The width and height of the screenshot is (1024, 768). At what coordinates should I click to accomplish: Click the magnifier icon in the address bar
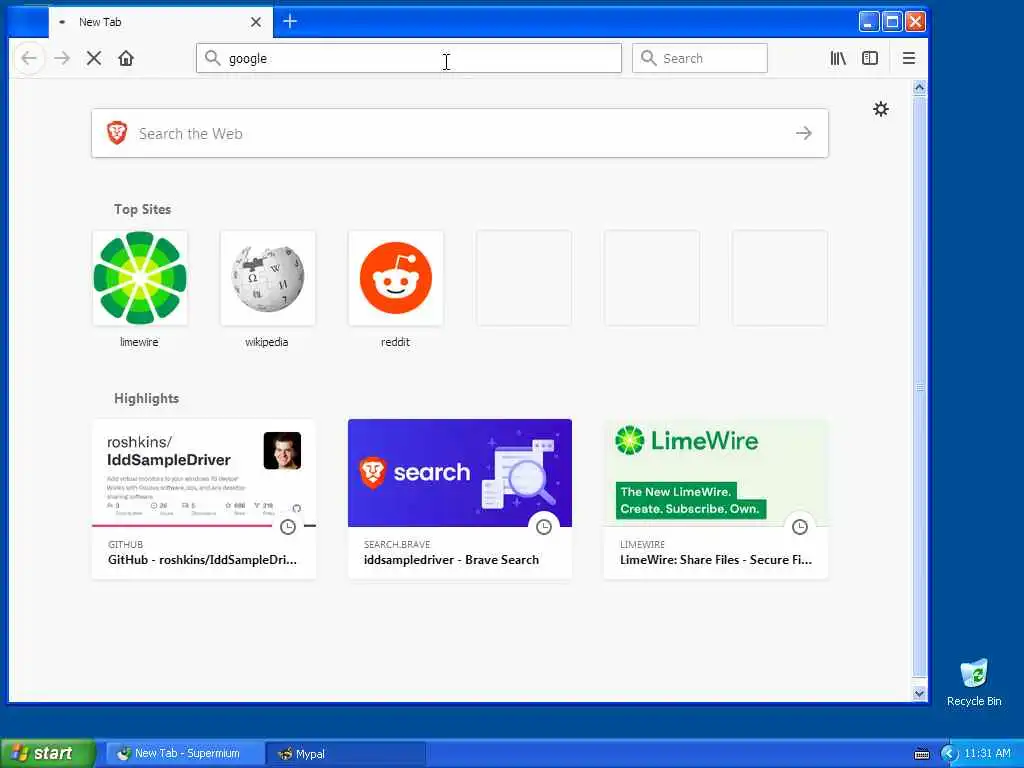pos(212,58)
